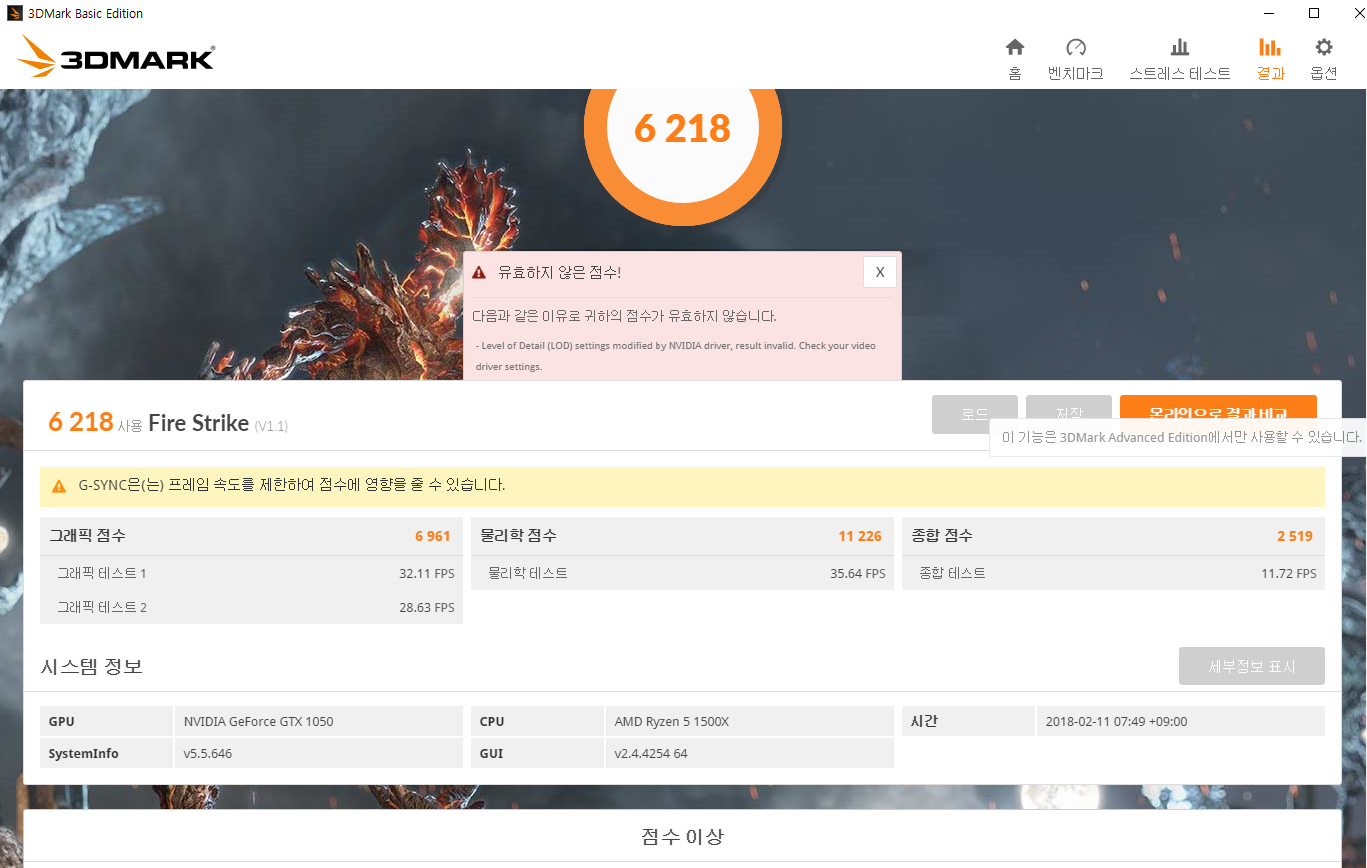Click the SystemInfo version v5.5.646
Image resolution: width=1367 pixels, height=868 pixels.
208,753
